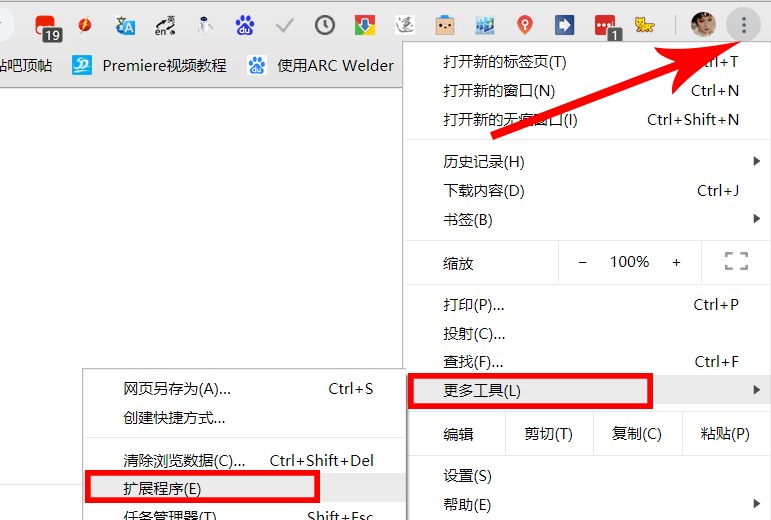Decrease zoom with the minus button

point(582,262)
